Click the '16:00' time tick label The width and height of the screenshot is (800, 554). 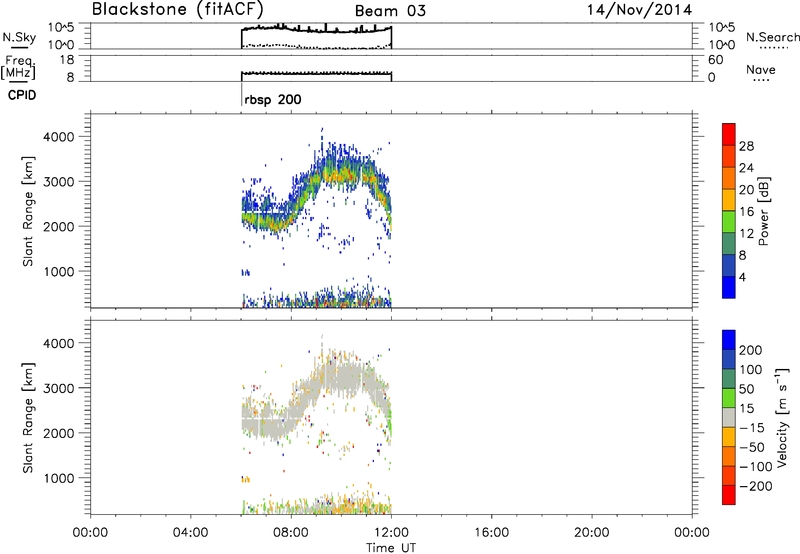[x=491, y=533]
